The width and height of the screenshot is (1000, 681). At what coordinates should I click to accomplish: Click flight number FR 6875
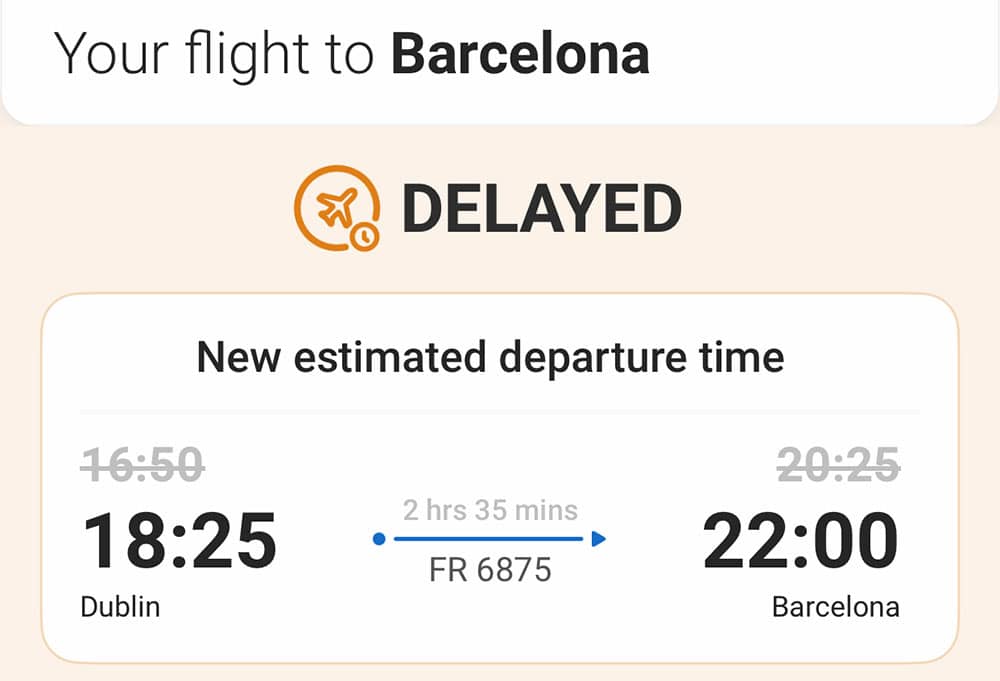[490, 570]
